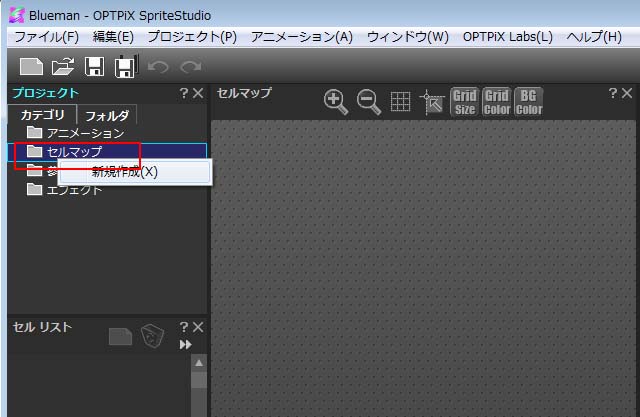Switch to the カテゴリ tab
The height and width of the screenshot is (417, 640).
pyautogui.click(x=42, y=115)
